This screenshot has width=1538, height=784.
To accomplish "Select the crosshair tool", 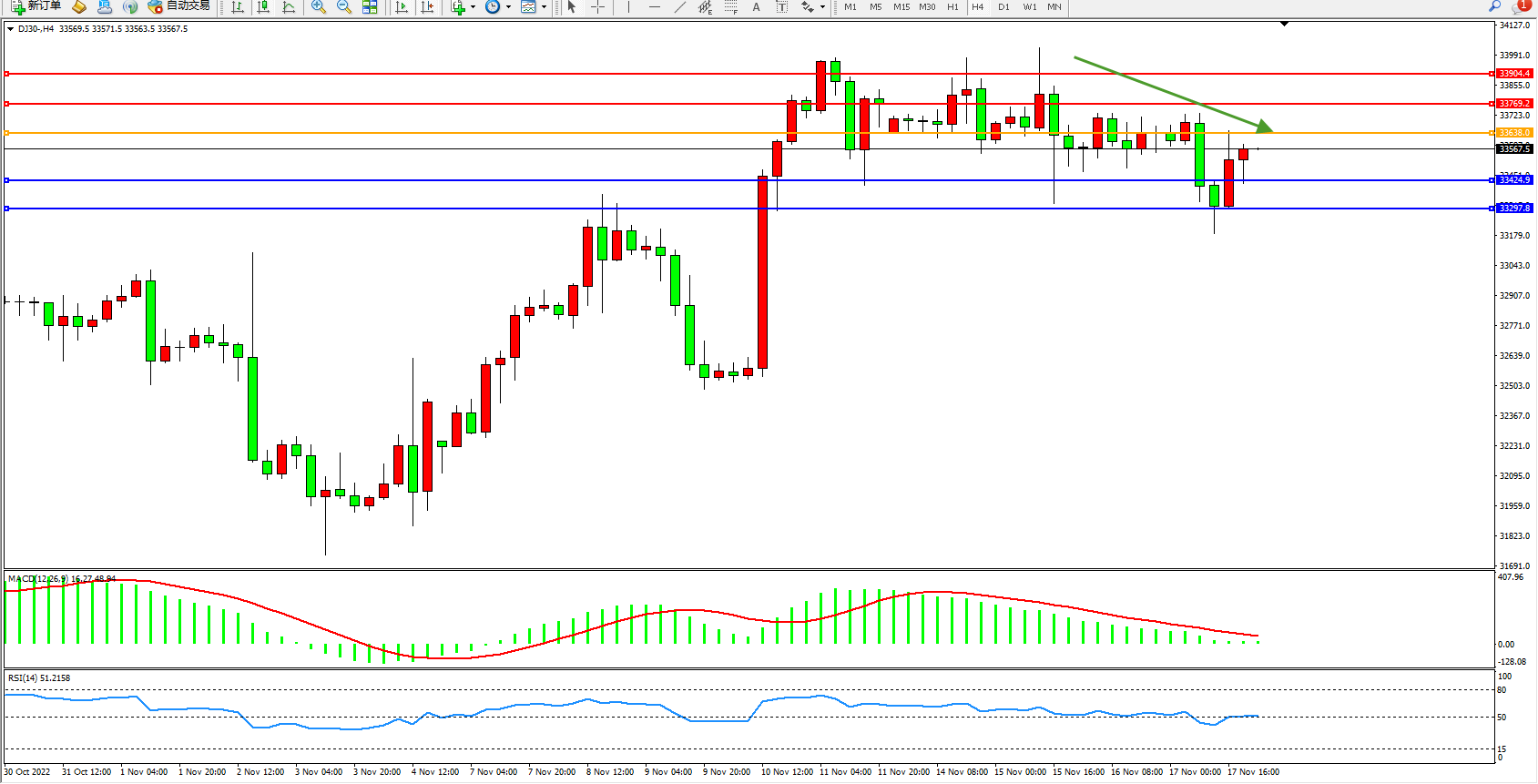I will pyautogui.click(x=598, y=7).
